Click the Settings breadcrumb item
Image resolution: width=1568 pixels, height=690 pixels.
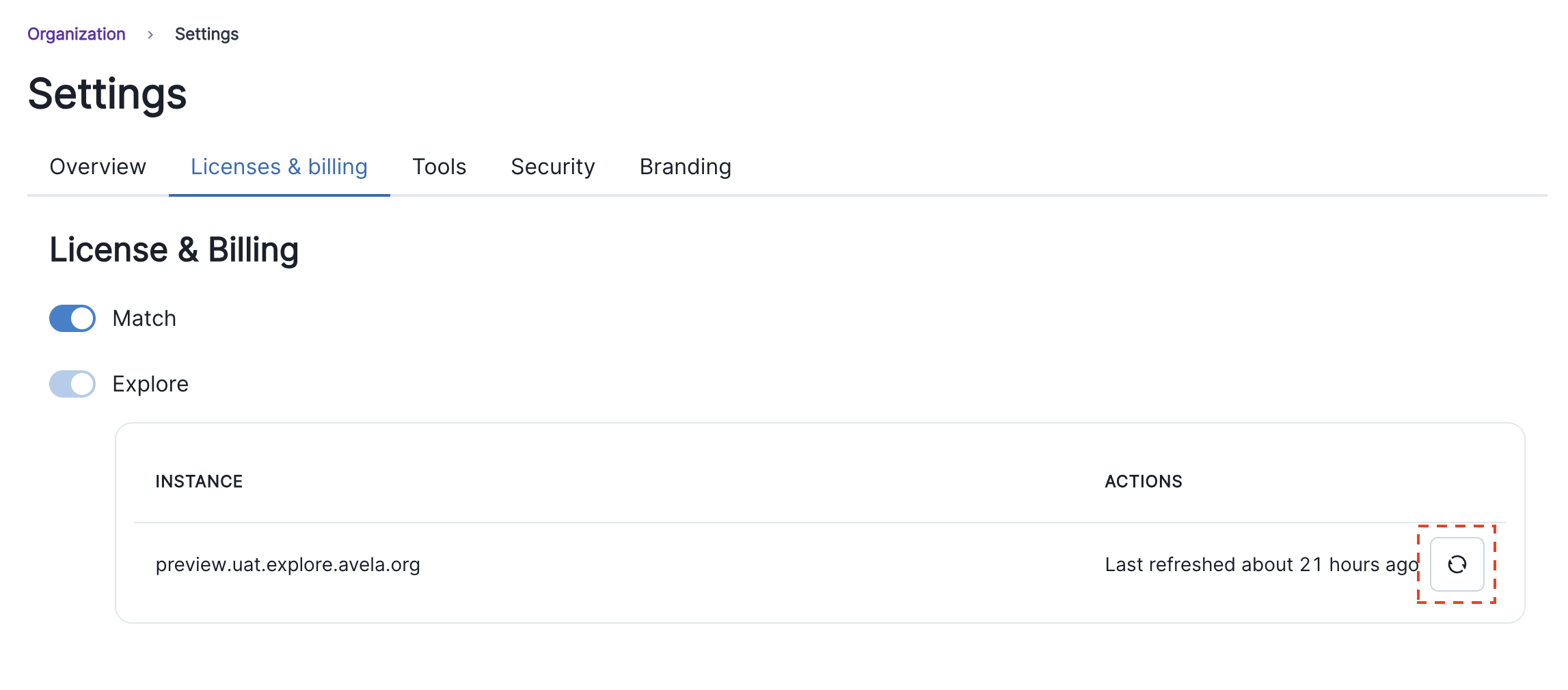pos(206,34)
